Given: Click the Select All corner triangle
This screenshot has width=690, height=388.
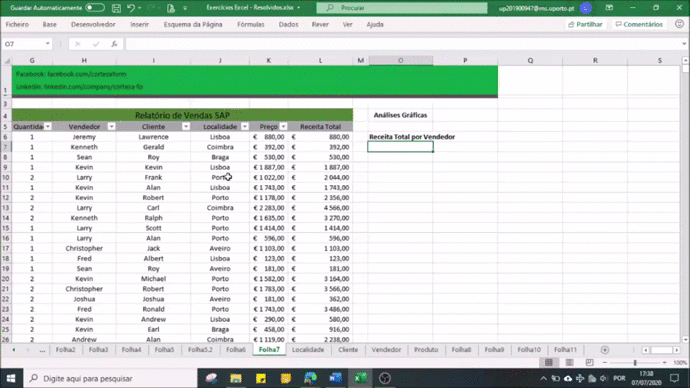Looking at the screenshot, I should point(7,60).
